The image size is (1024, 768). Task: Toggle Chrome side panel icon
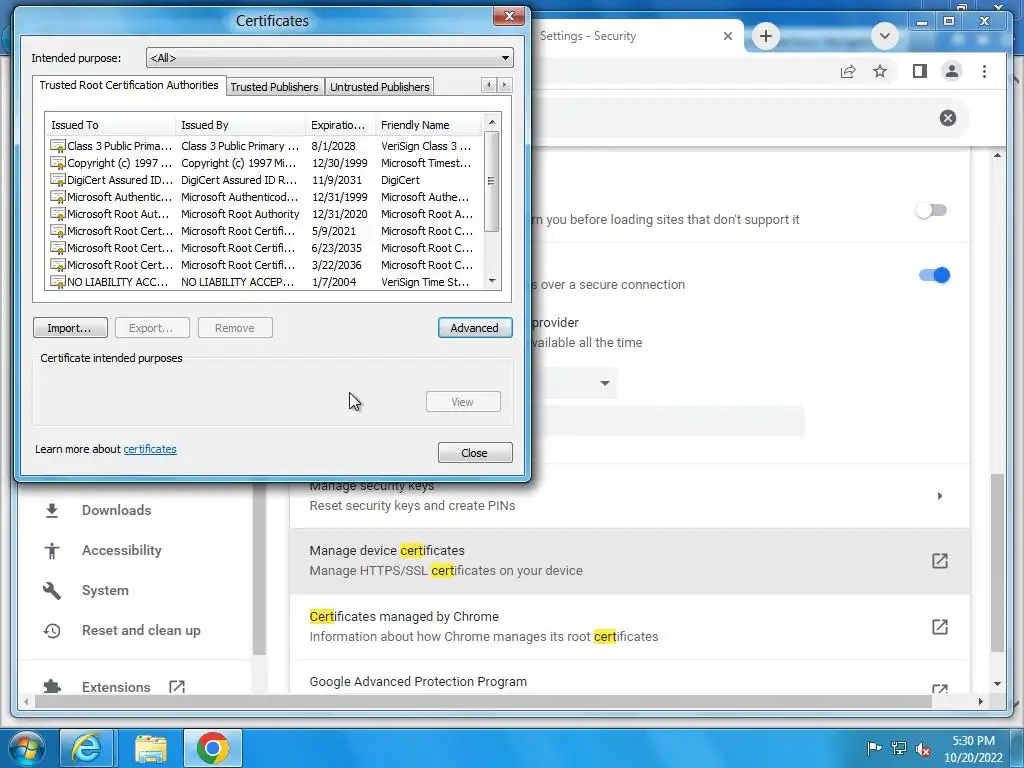pos(920,71)
